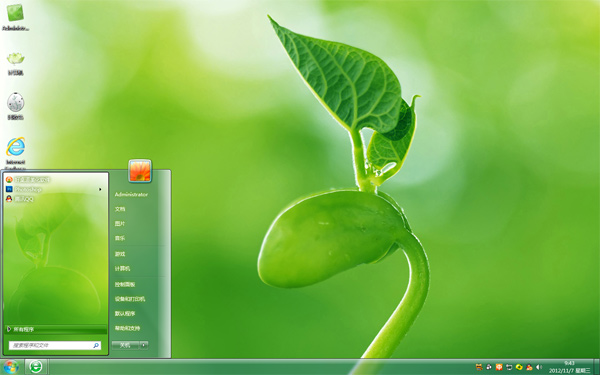600x375 pixels.
Task: Open 帮助和支持 (Help and Support)
Action: 127,328
